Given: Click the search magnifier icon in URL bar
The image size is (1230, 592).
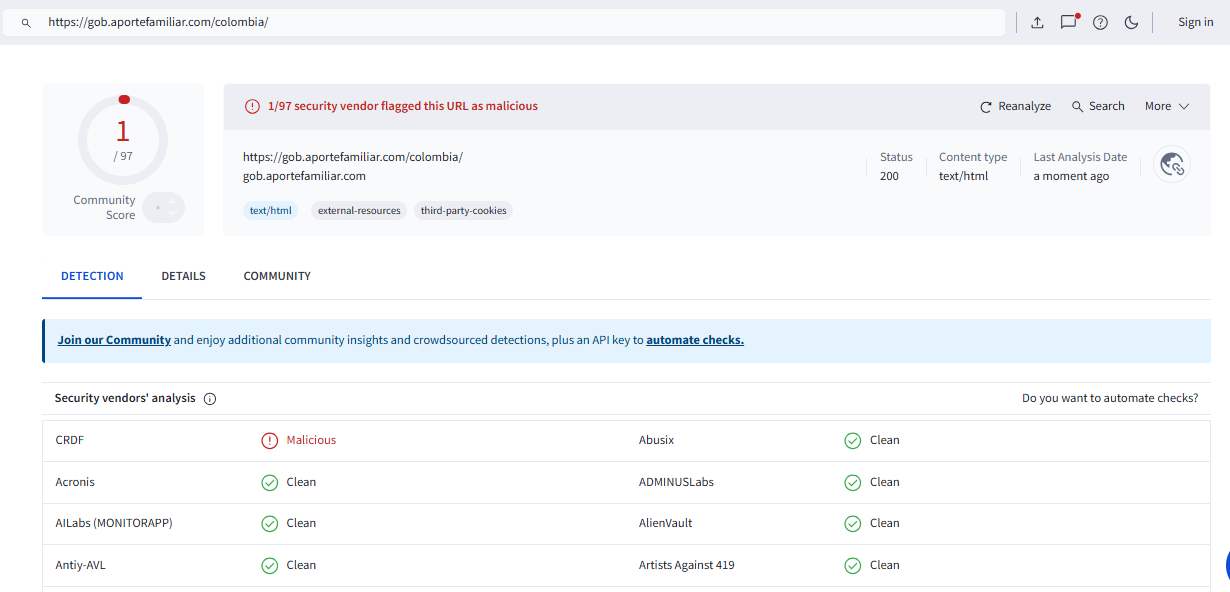Looking at the screenshot, I should pos(26,22).
